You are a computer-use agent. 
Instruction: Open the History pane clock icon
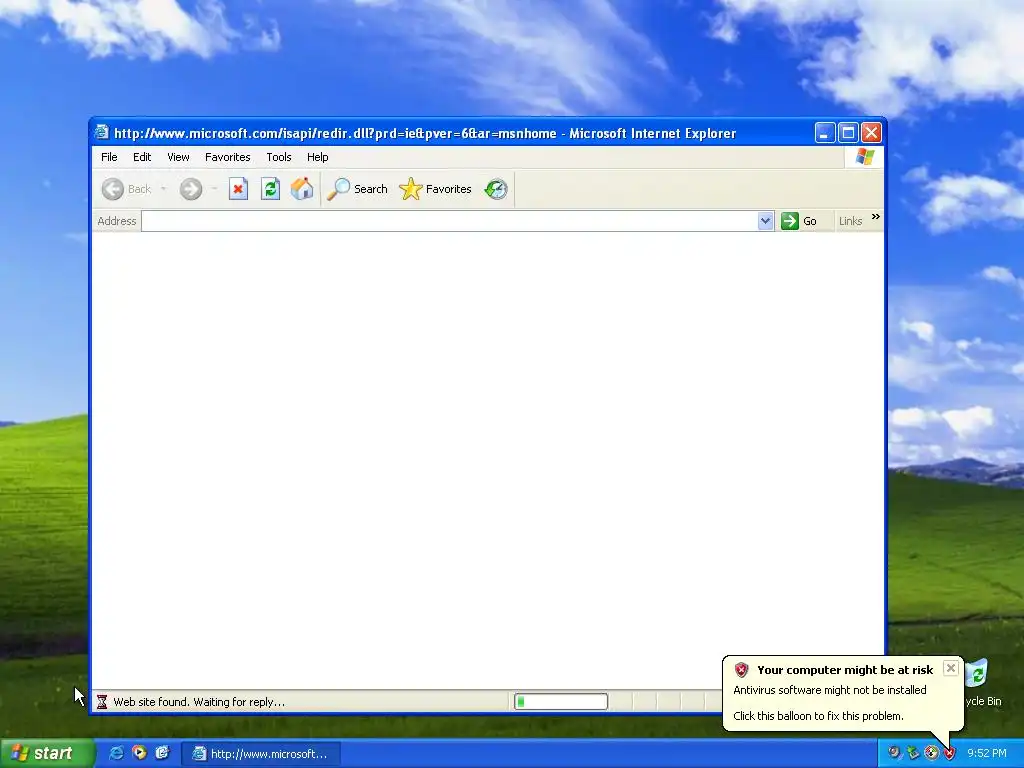coord(496,189)
